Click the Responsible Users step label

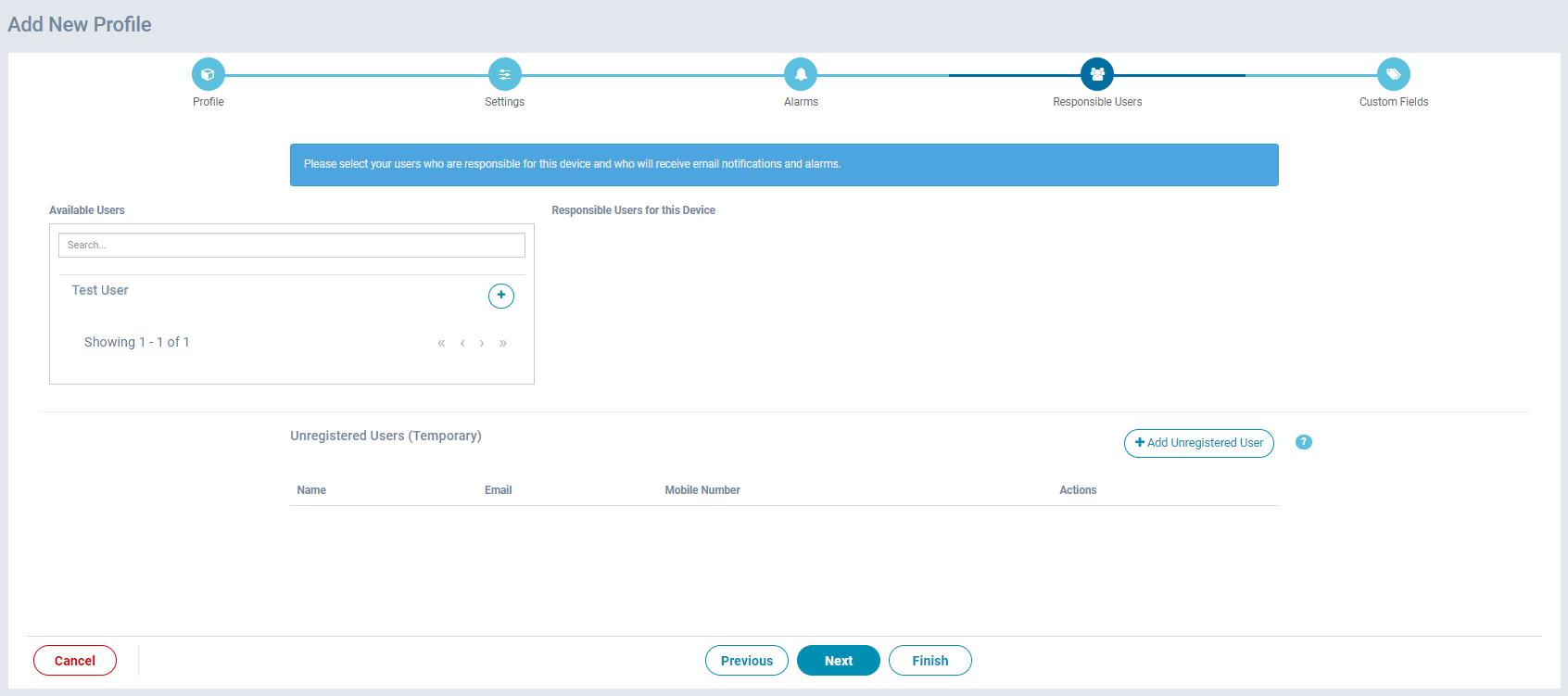point(1097,102)
